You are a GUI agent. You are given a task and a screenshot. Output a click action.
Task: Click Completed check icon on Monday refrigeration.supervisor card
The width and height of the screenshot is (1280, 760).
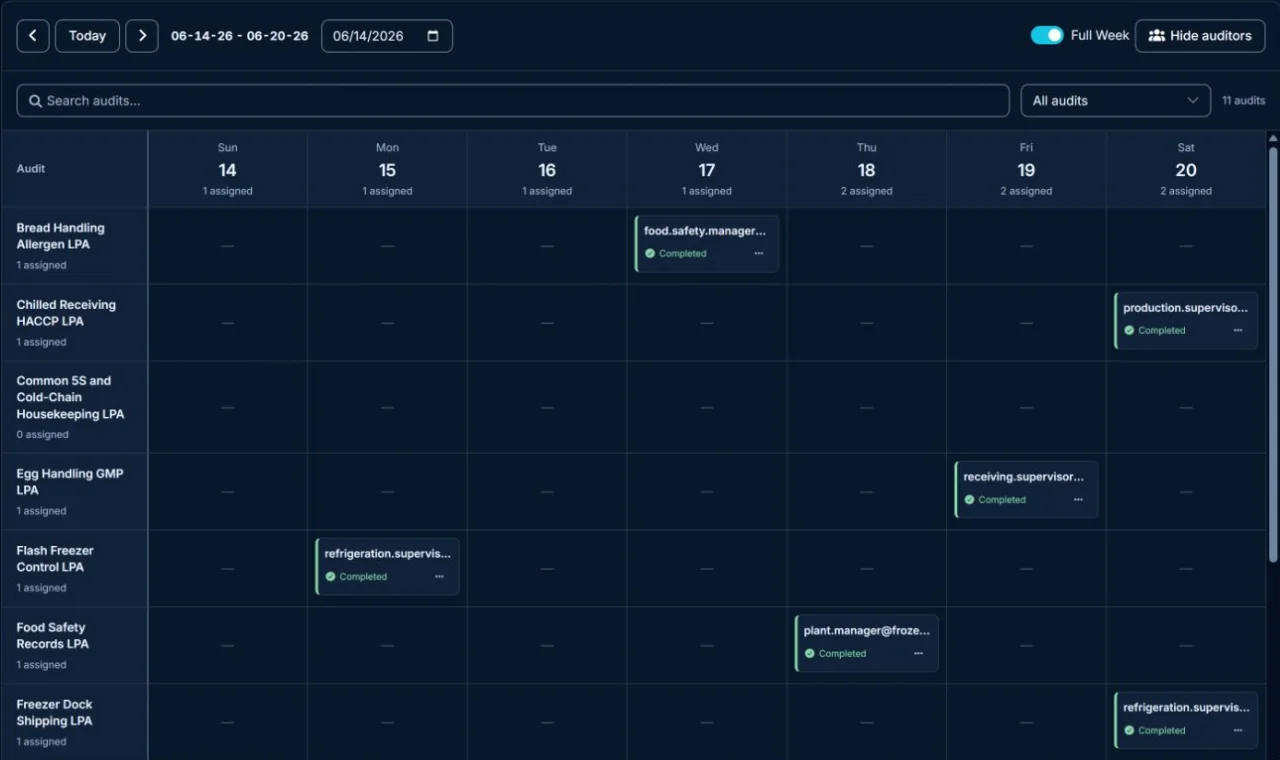[331, 577]
